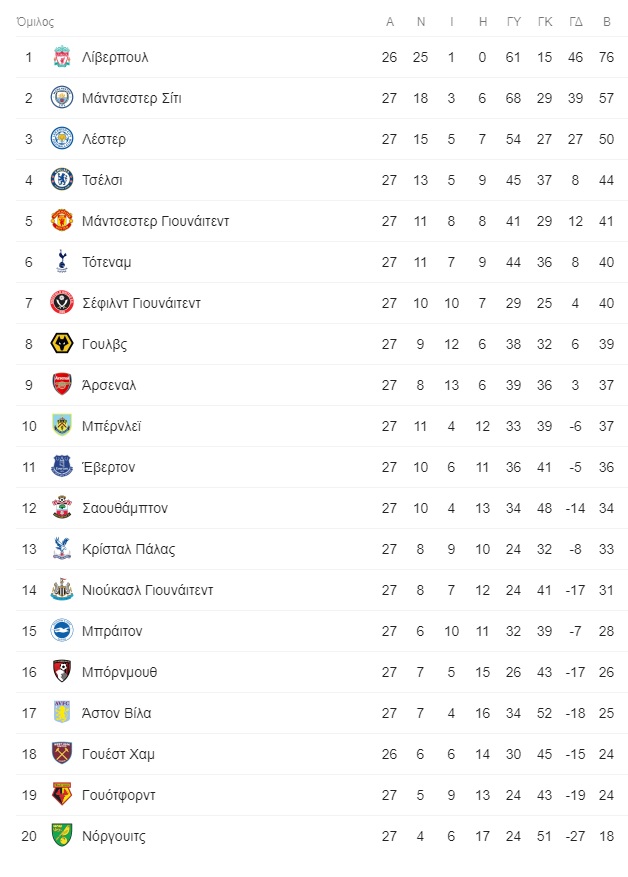Click the Liverpool club crest
Image resolution: width=628 pixels, height=877 pixels.
[62, 57]
